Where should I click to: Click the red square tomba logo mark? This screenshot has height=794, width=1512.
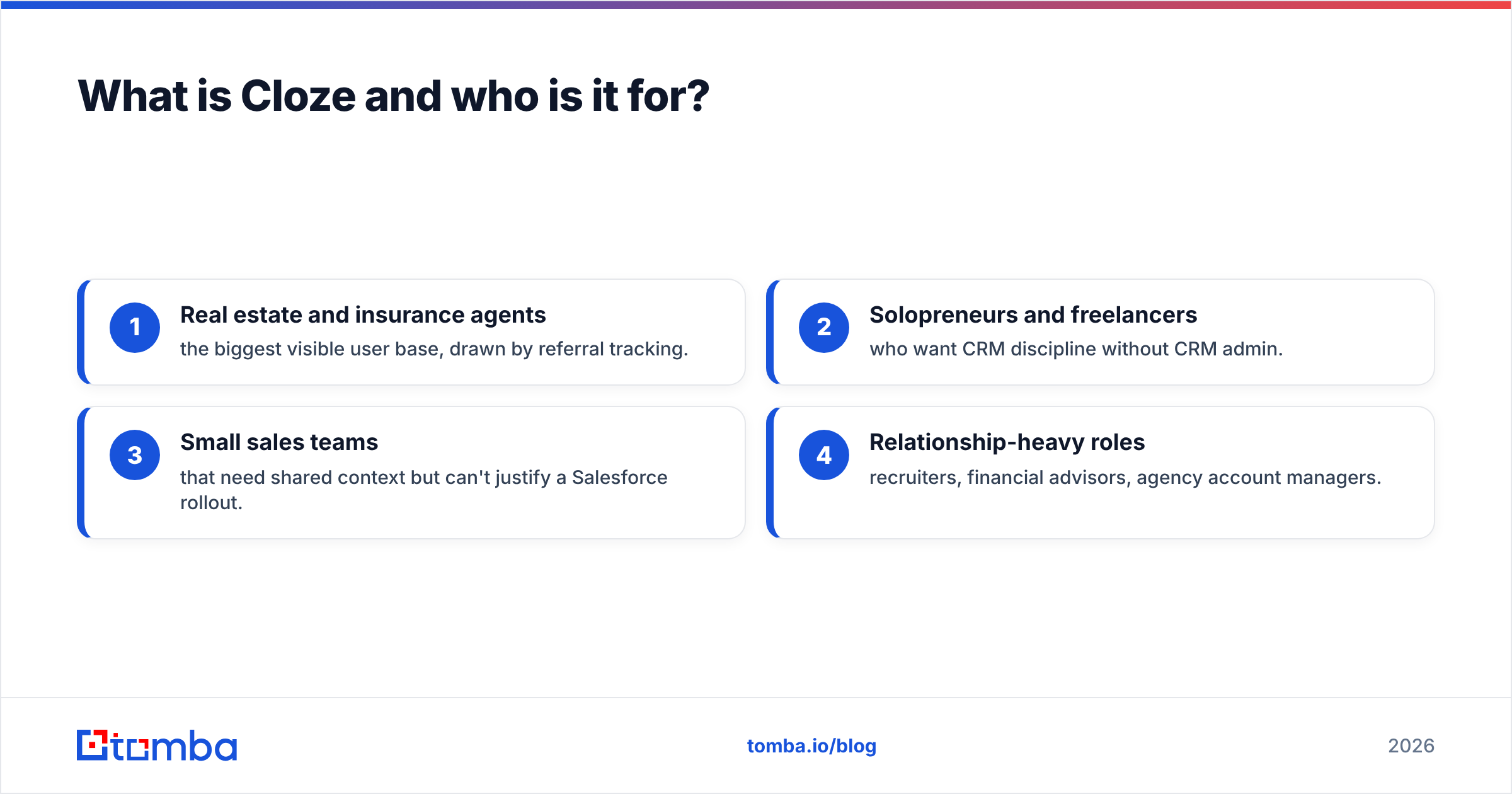93,745
